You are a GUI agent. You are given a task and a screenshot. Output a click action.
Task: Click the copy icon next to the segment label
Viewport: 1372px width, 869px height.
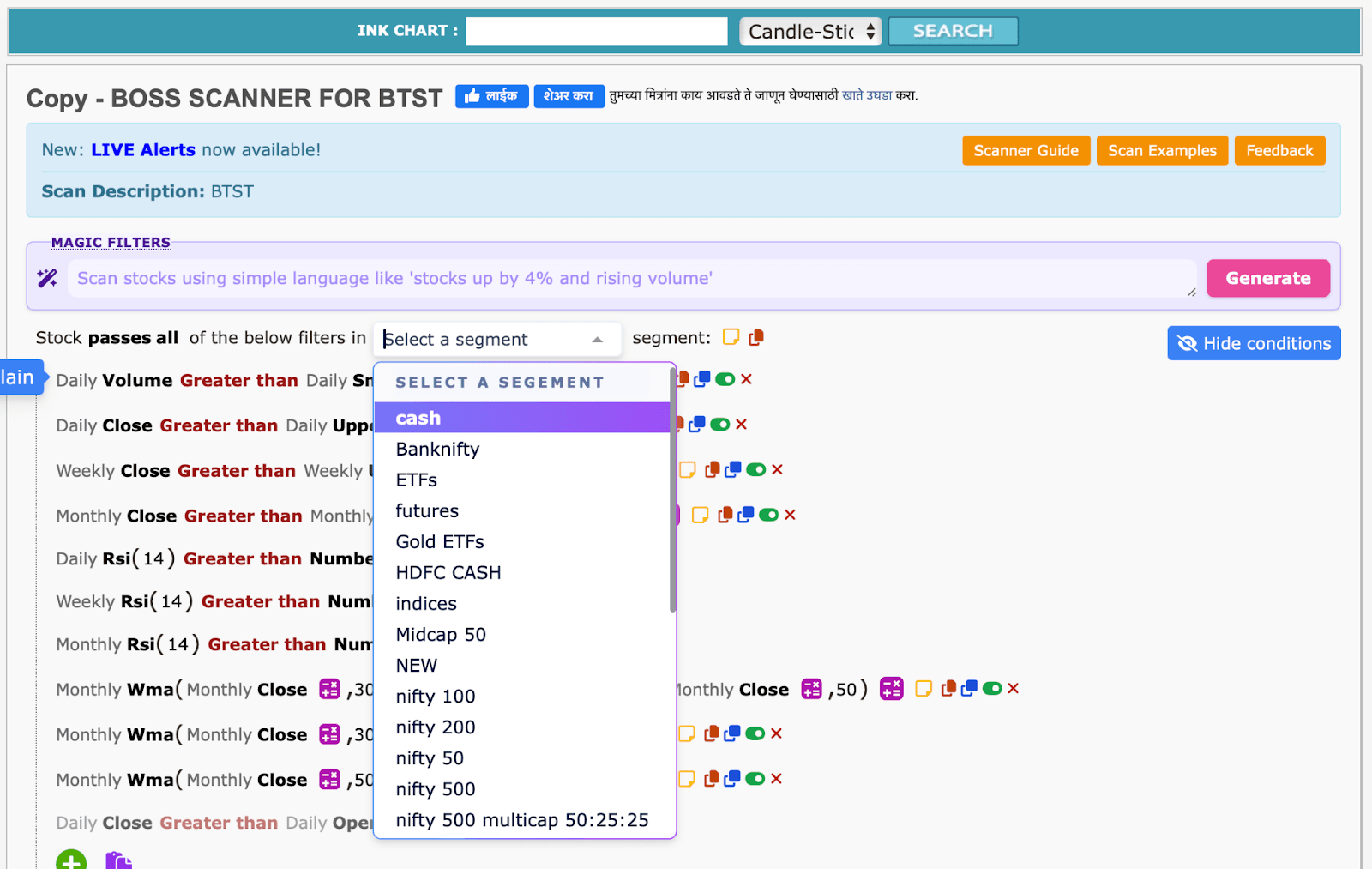click(755, 337)
